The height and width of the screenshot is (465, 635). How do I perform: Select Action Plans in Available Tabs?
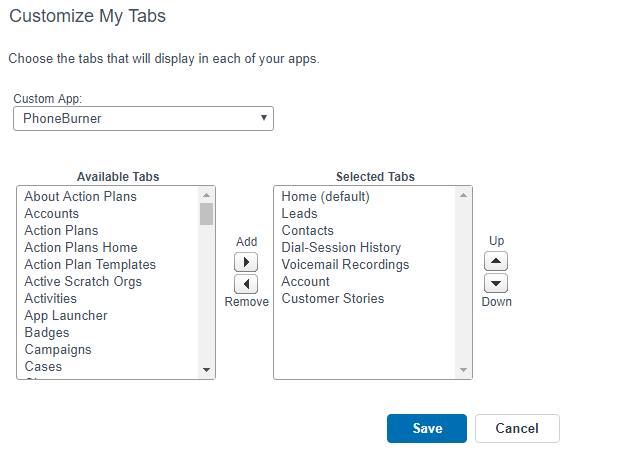click(62, 230)
